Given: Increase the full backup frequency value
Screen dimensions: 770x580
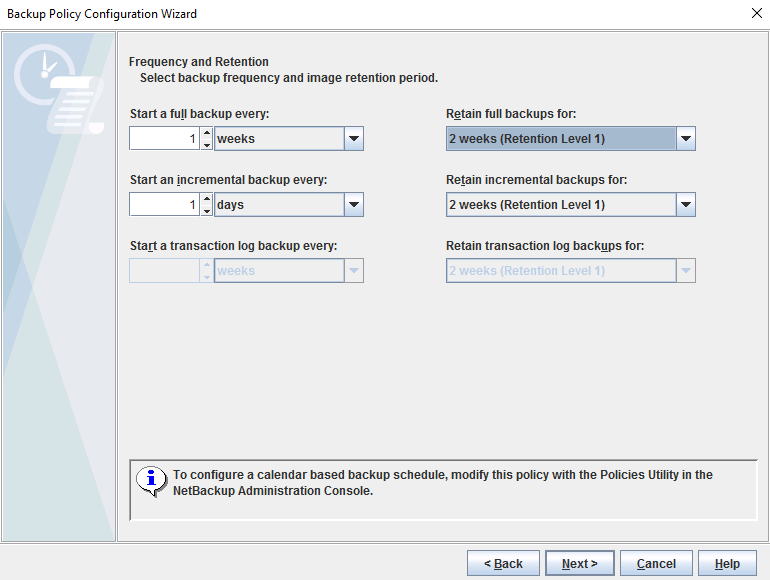Looking at the screenshot, I should (x=207, y=133).
